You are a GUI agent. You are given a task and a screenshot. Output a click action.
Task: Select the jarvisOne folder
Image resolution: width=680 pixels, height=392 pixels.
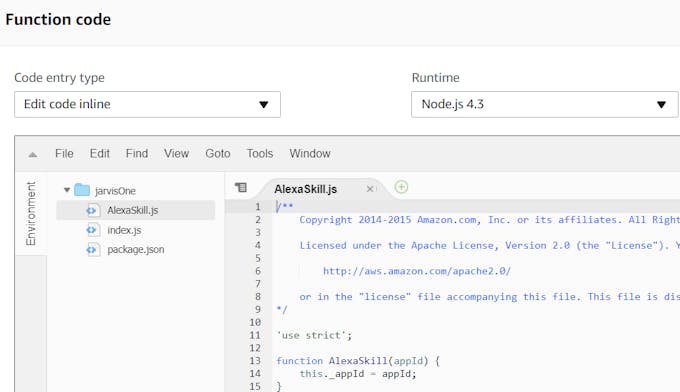coord(115,191)
